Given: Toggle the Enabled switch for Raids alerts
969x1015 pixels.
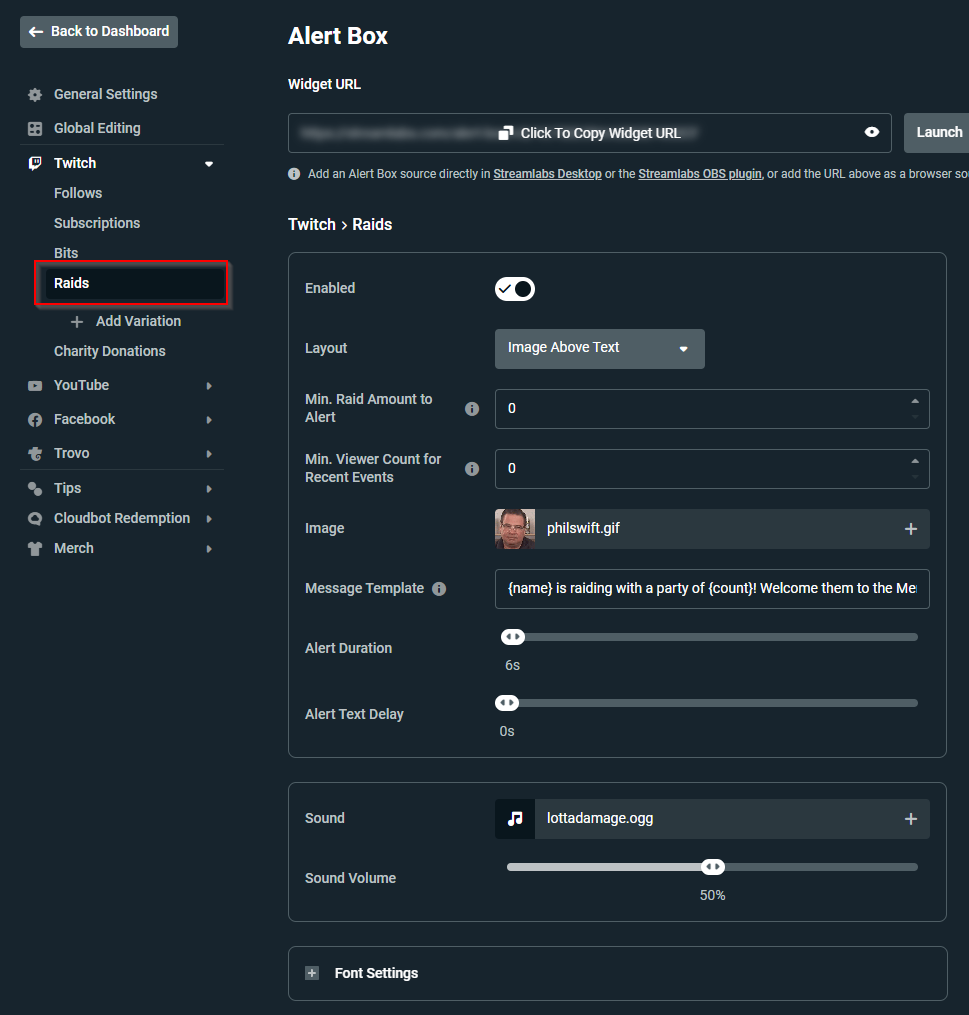Looking at the screenshot, I should click(x=515, y=289).
